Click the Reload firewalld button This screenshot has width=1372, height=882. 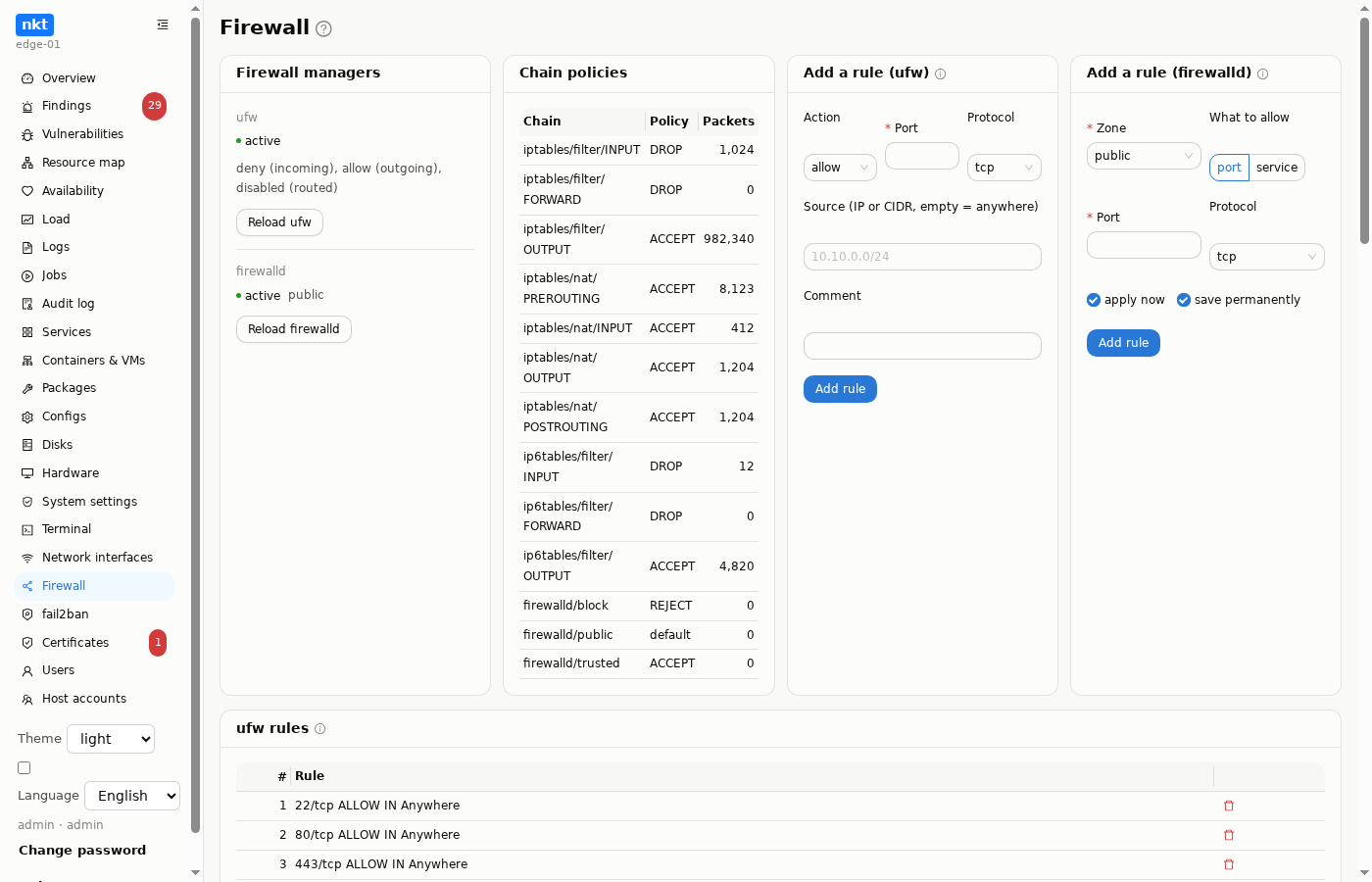coord(294,329)
